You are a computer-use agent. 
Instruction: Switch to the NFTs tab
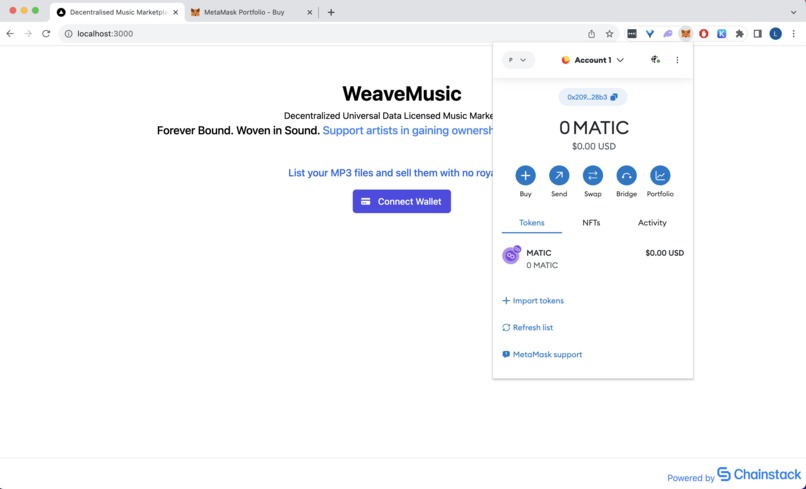(x=591, y=223)
